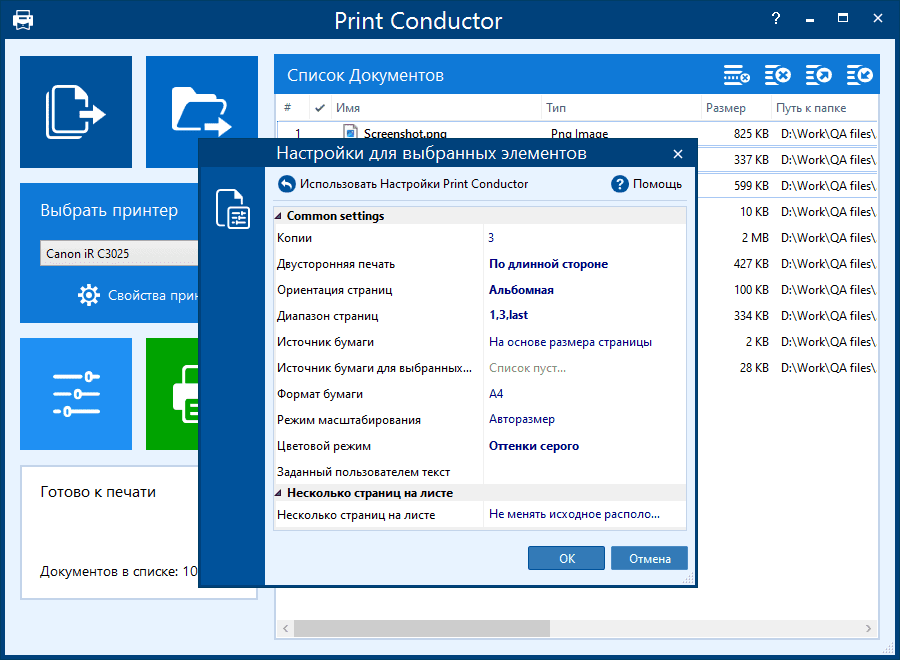
Task: Close the Настройки для выбранных элементов dialog
Action: click(678, 154)
